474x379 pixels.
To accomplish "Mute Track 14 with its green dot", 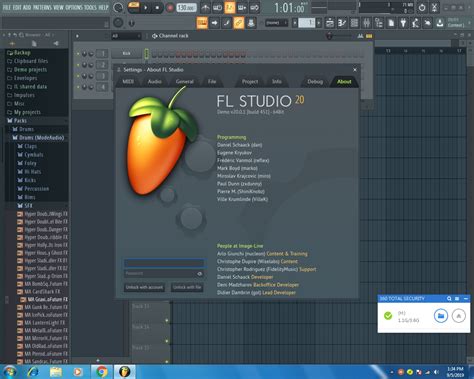I will pos(167,341).
